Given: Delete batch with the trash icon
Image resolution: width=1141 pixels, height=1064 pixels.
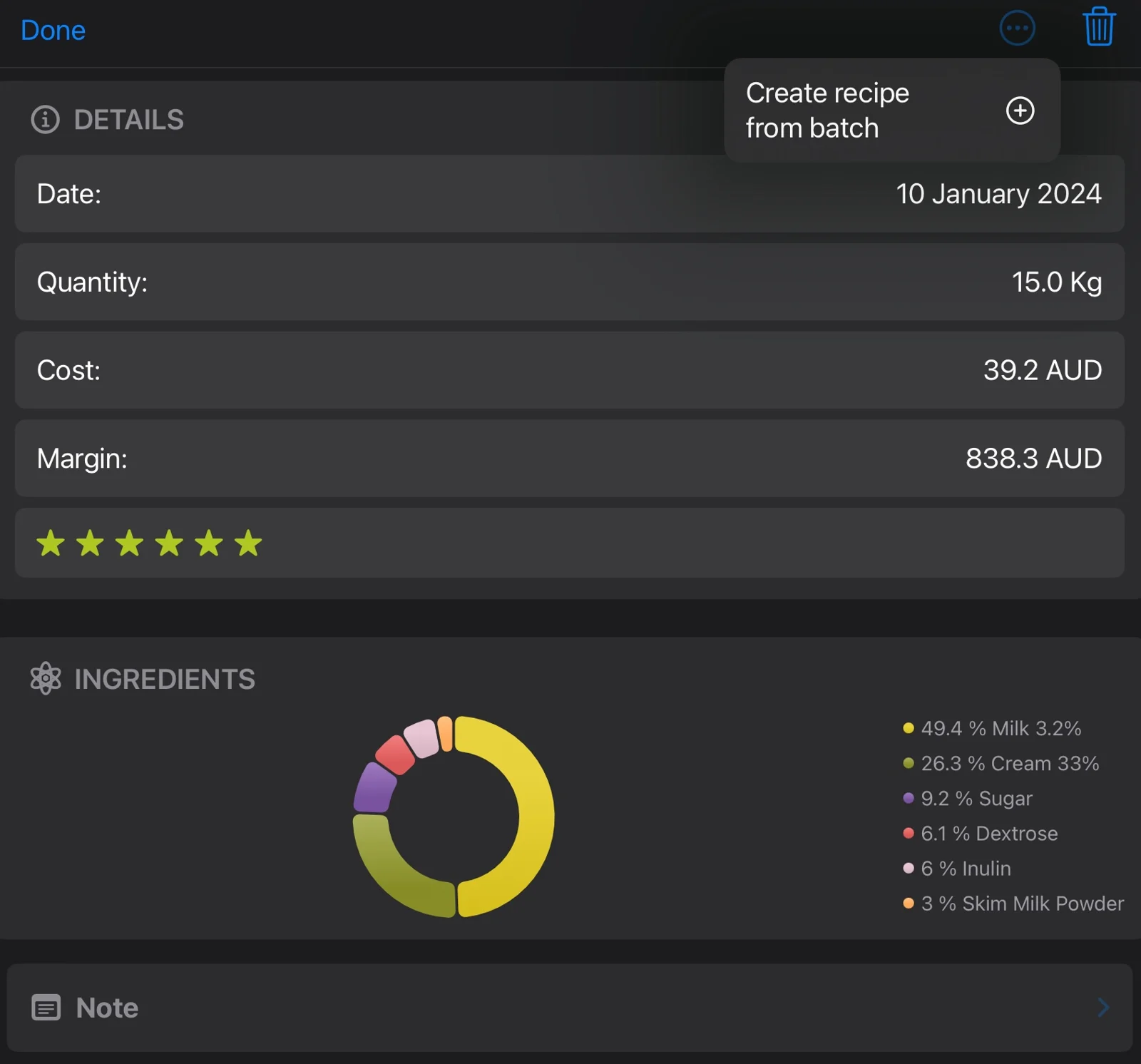Looking at the screenshot, I should click(x=1099, y=27).
